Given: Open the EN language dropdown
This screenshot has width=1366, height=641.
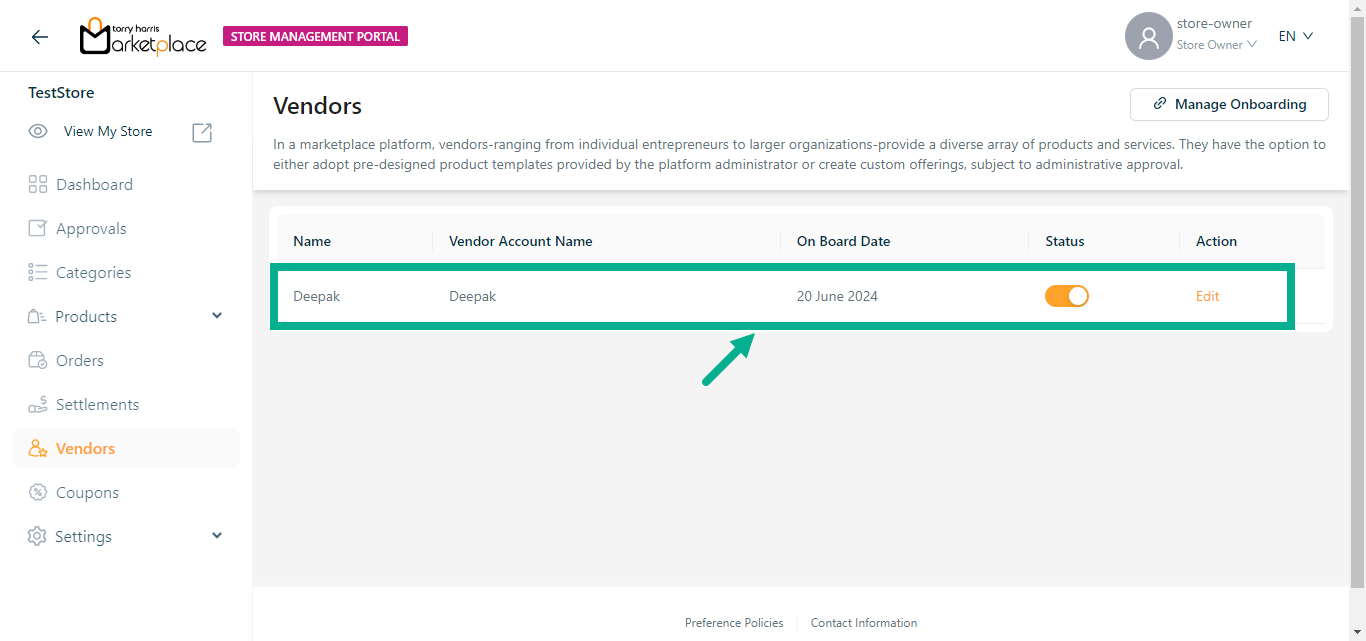Looking at the screenshot, I should [1295, 36].
